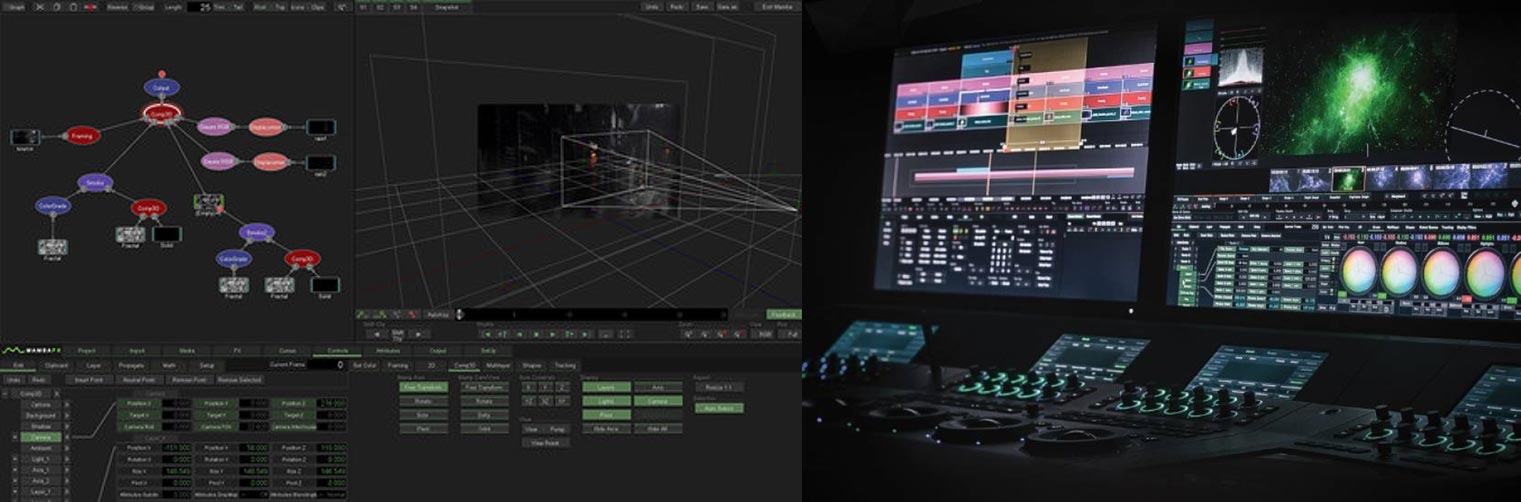1521x502 pixels.
Task: Open the rand1 clip thumbnail node
Action: pos(320,127)
